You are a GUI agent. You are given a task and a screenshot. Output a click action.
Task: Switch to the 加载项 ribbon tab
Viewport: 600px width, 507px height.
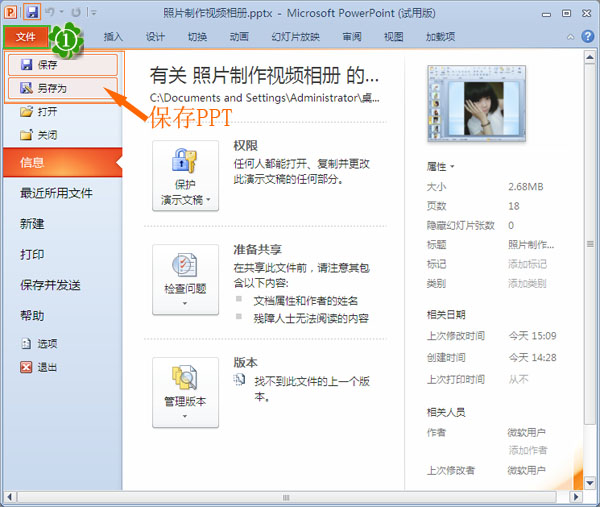440,37
